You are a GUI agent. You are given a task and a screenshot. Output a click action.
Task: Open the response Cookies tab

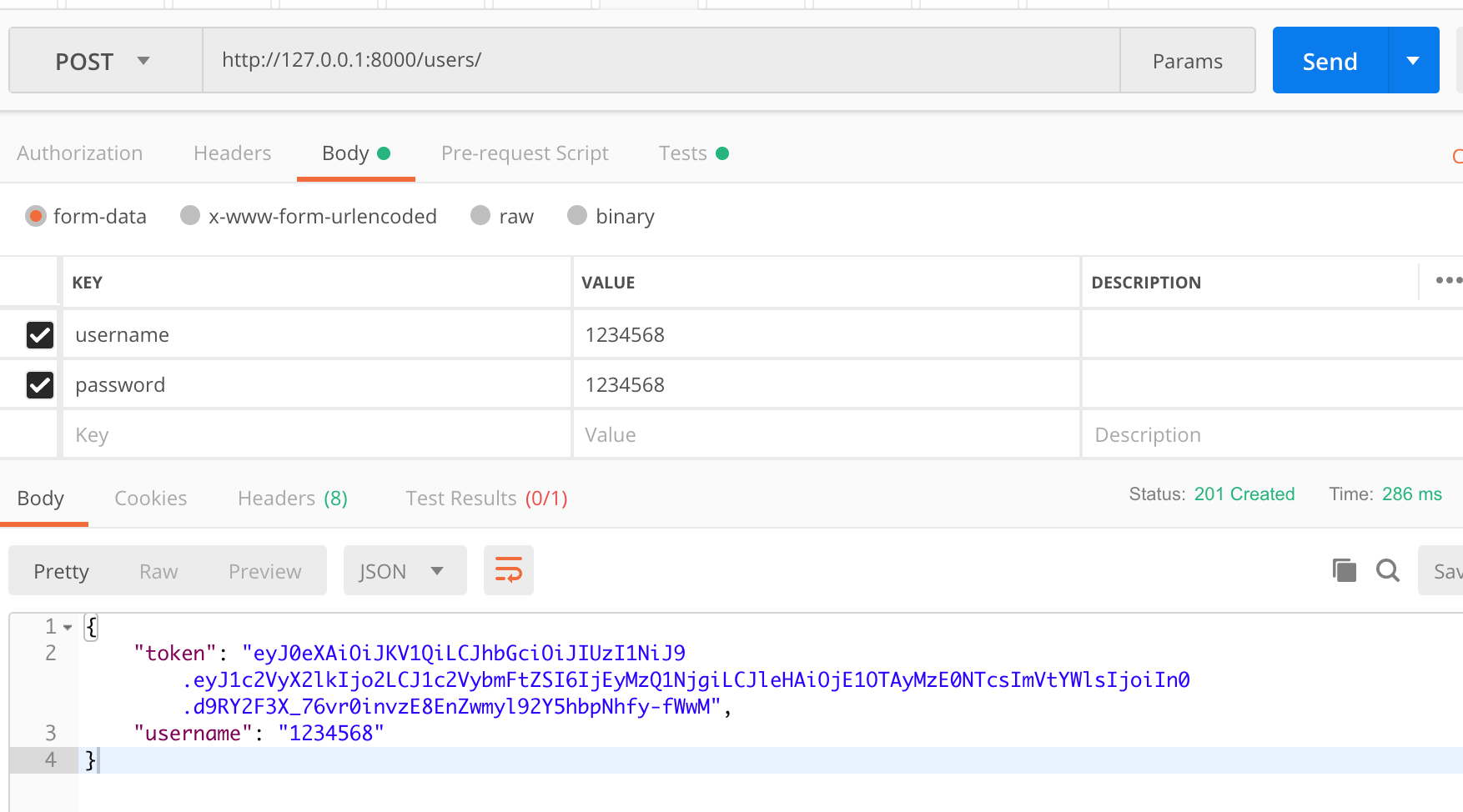click(150, 498)
